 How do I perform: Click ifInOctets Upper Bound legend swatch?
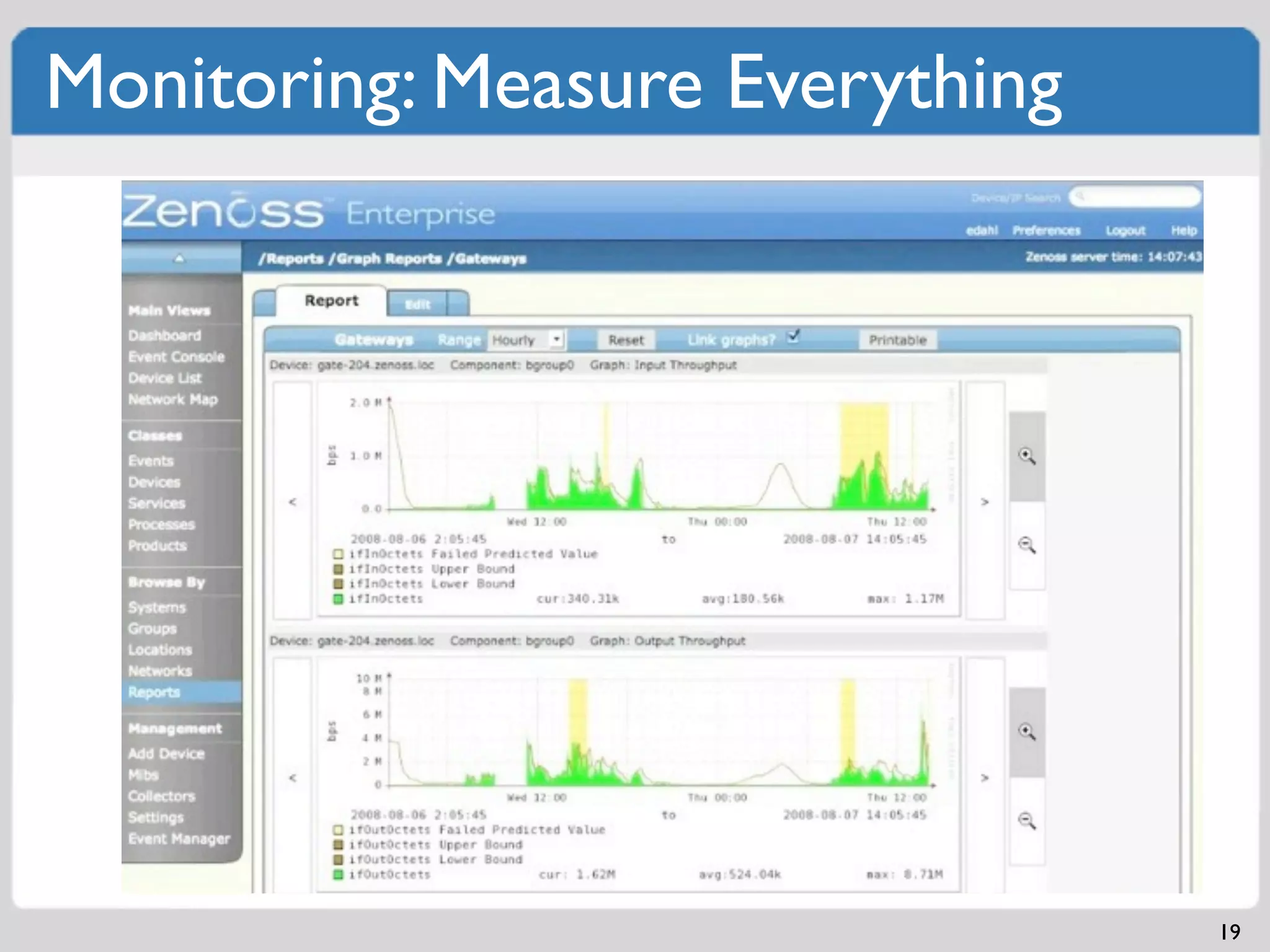pyautogui.click(x=338, y=569)
